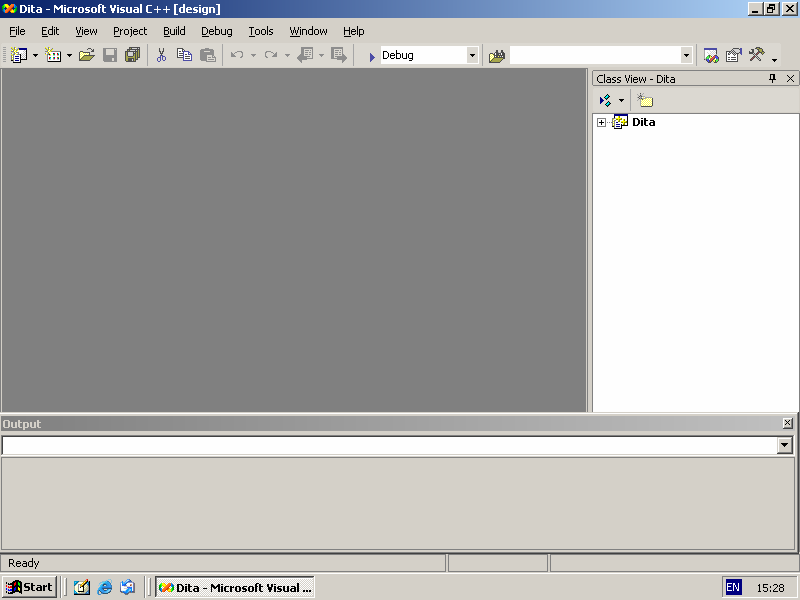Click the Undo arrow icon
The width and height of the screenshot is (800, 600).
coord(237,55)
